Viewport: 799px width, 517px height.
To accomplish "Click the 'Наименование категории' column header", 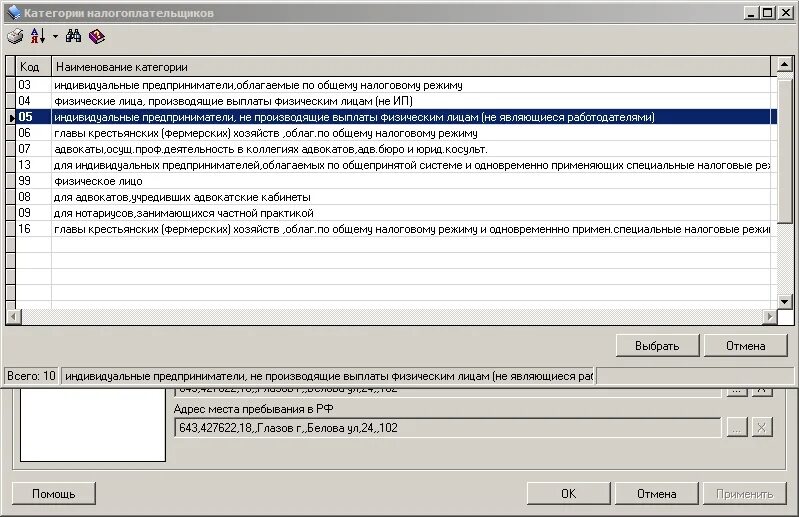I will [411, 67].
